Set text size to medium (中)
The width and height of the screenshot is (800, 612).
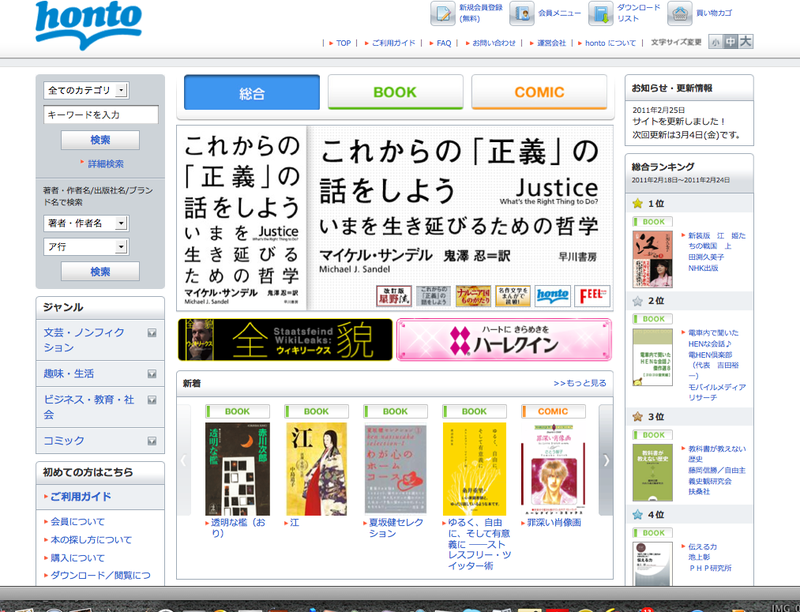pos(731,42)
